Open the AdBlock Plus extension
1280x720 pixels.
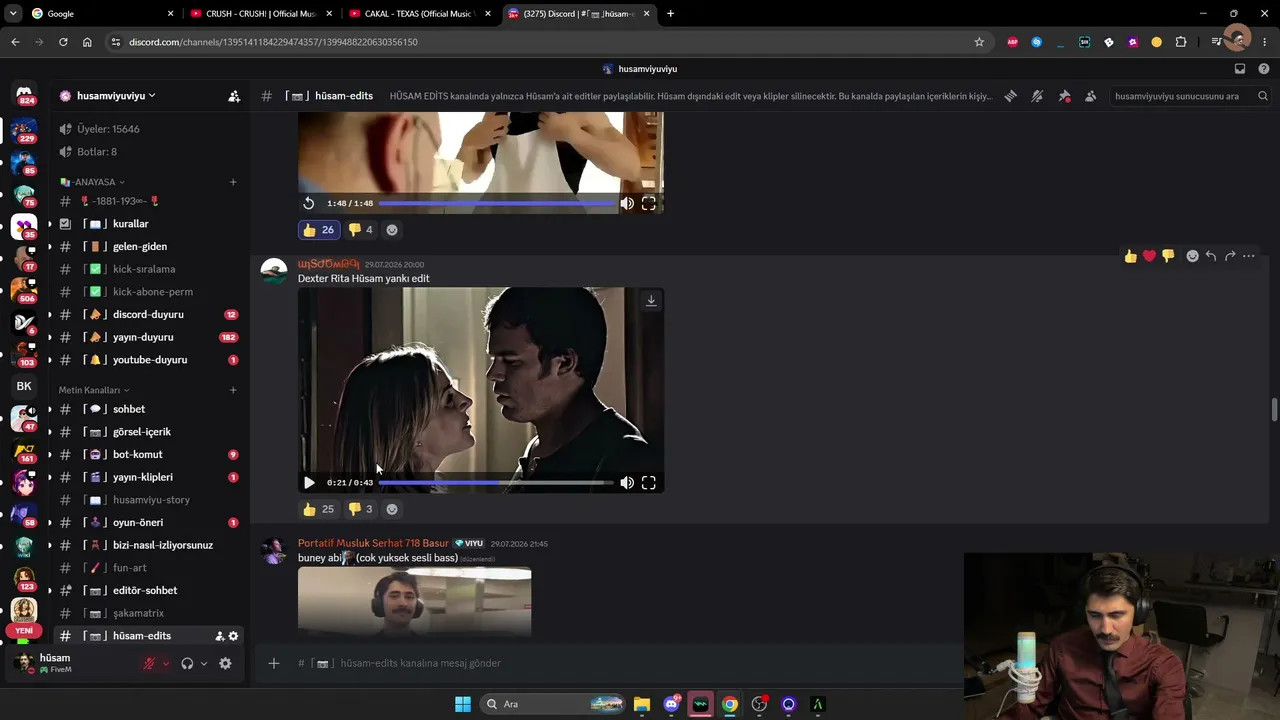click(1013, 42)
